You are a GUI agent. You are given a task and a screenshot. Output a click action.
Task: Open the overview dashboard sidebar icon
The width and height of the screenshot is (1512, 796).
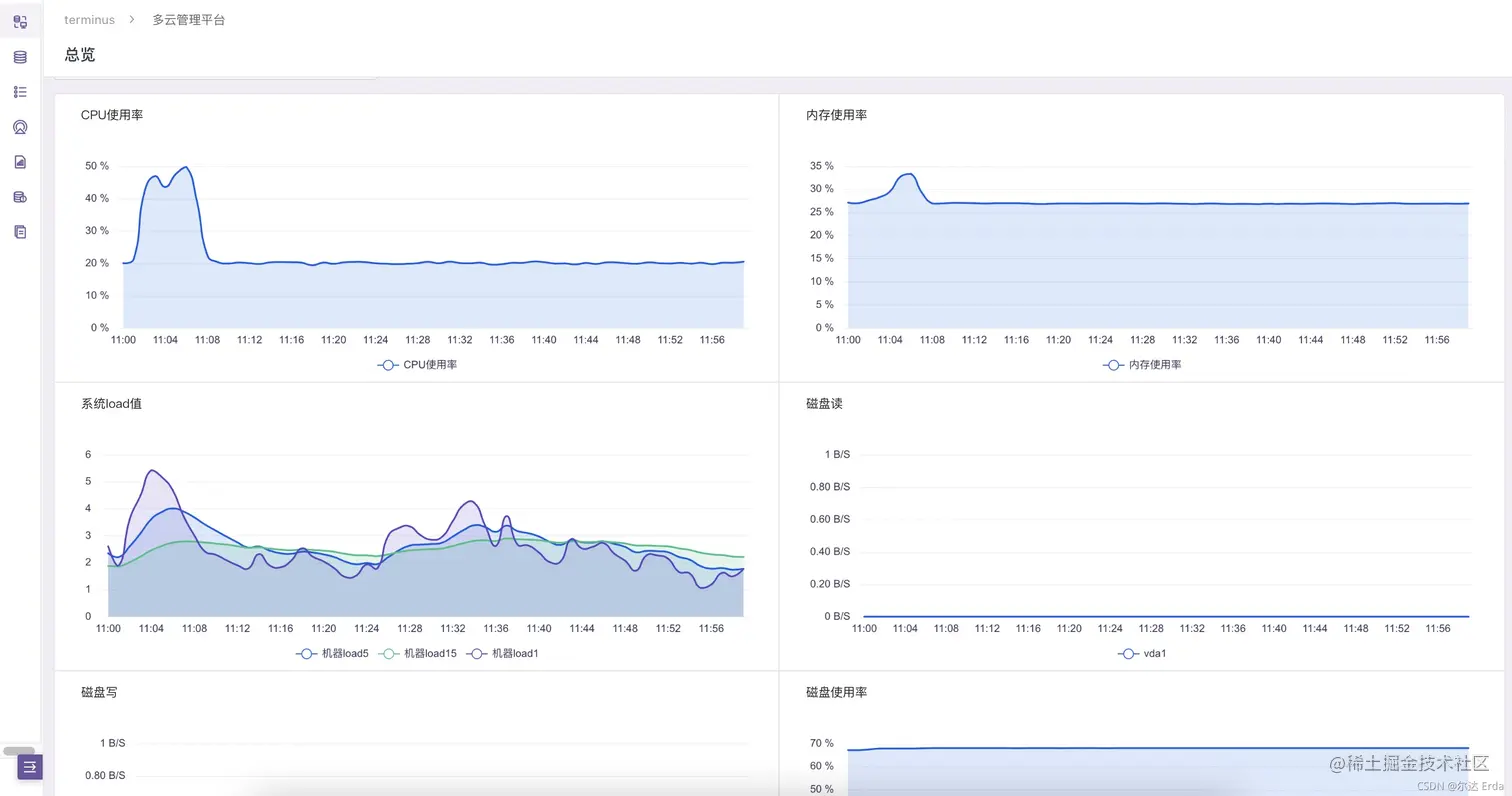click(x=20, y=21)
